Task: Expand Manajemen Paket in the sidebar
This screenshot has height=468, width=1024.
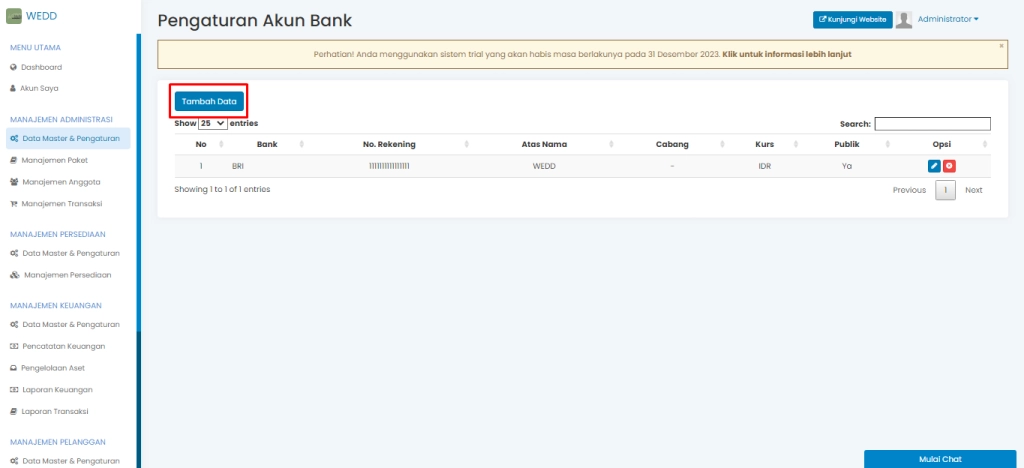Action: pyautogui.click(x=63, y=160)
